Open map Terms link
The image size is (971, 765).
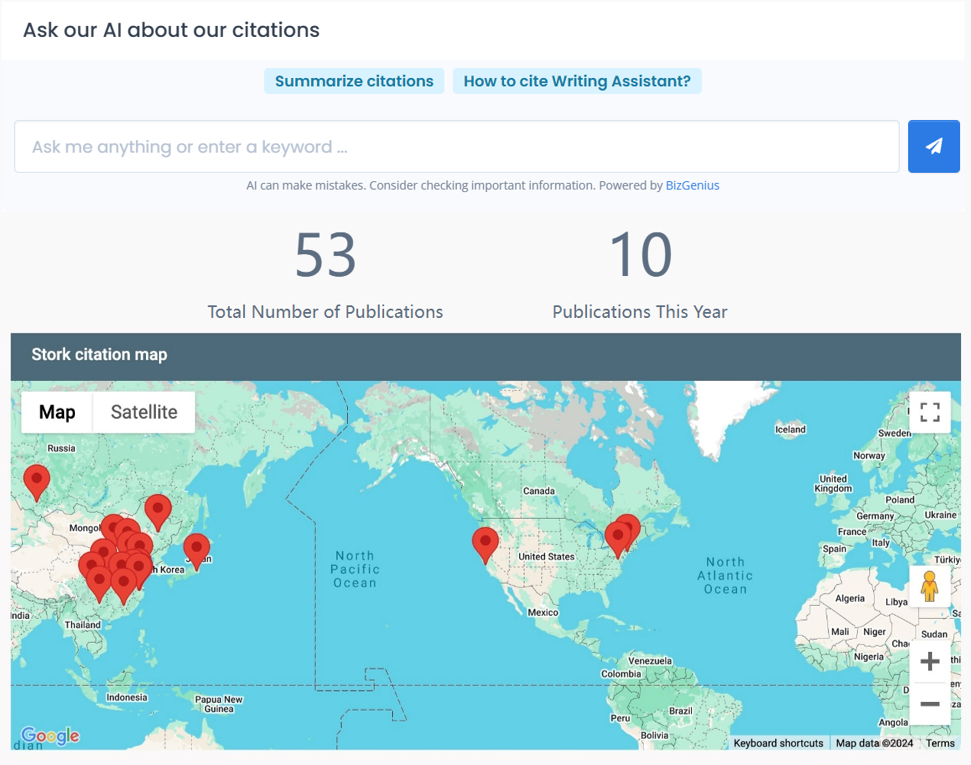[x=939, y=743]
